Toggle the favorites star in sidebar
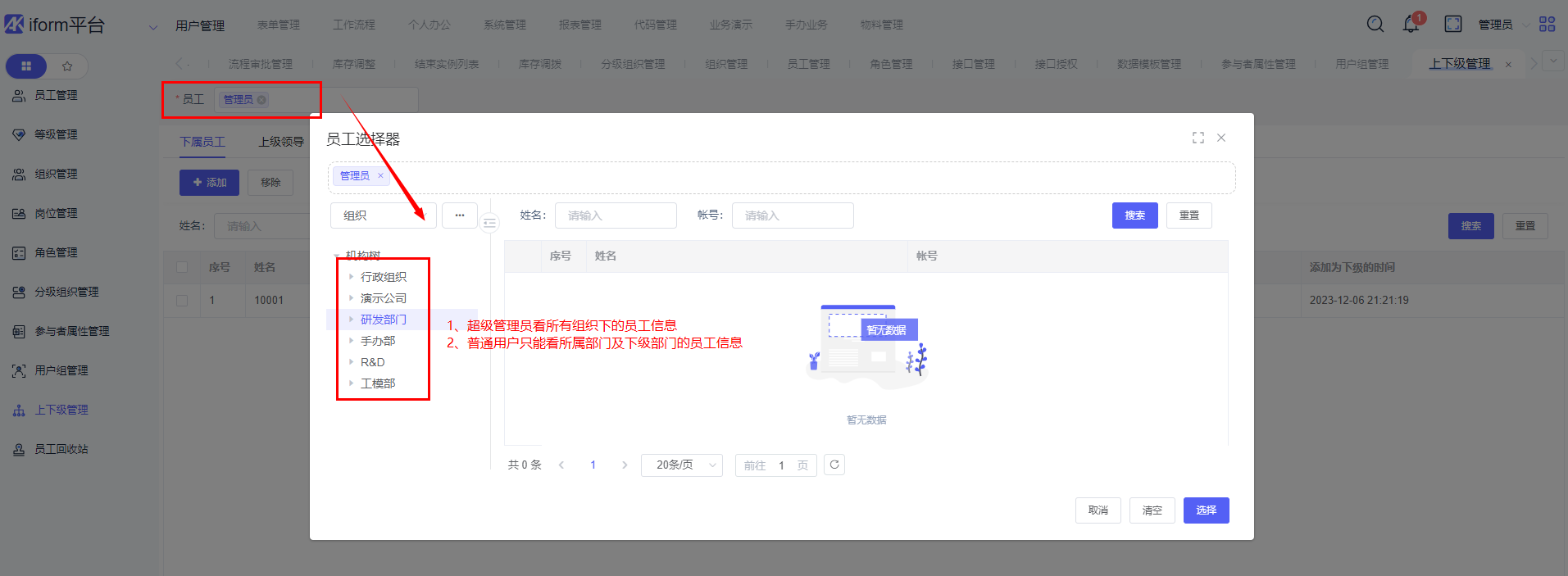1568x576 pixels. pyautogui.click(x=67, y=66)
